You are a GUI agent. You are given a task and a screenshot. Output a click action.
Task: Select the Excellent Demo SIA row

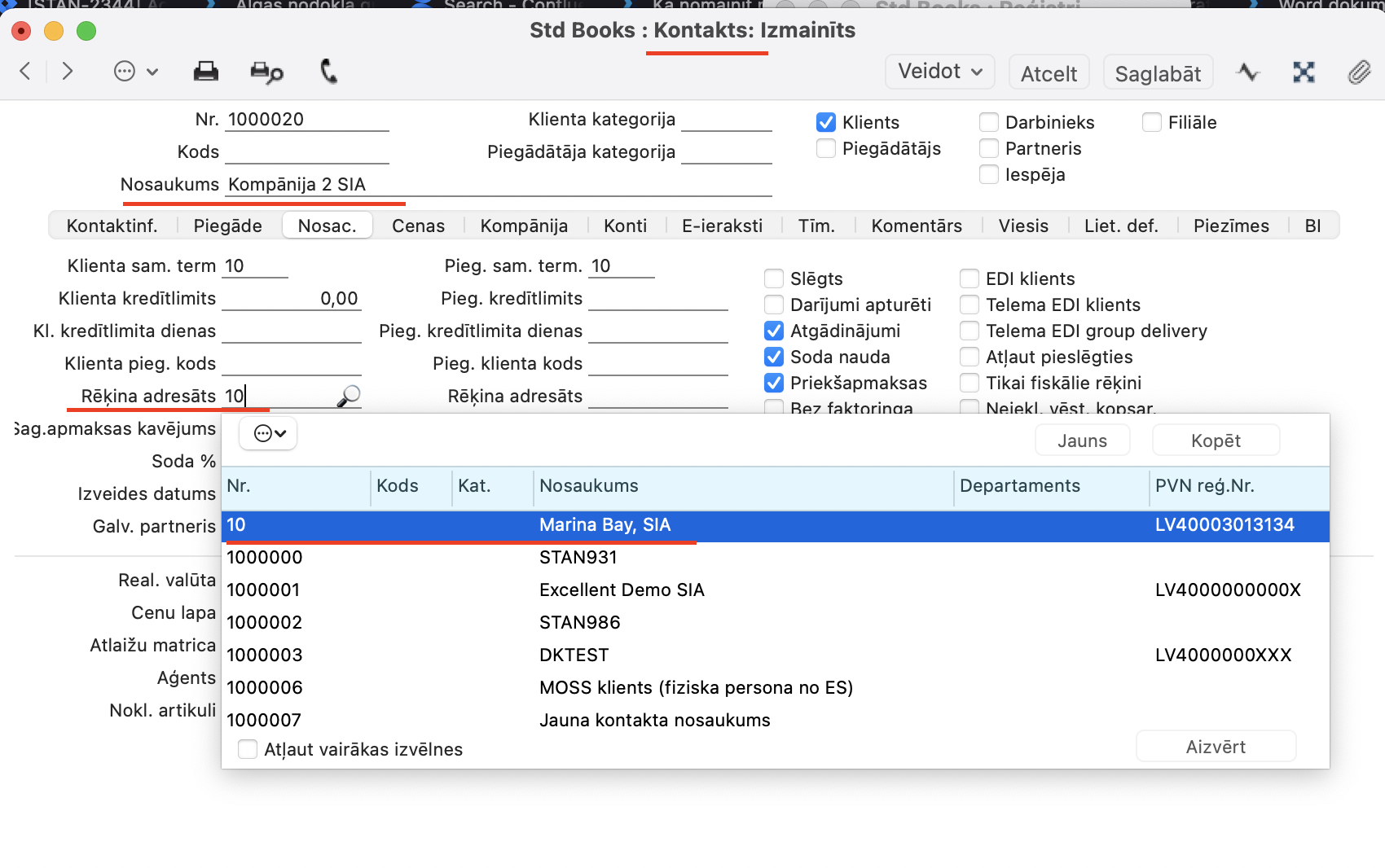621,590
